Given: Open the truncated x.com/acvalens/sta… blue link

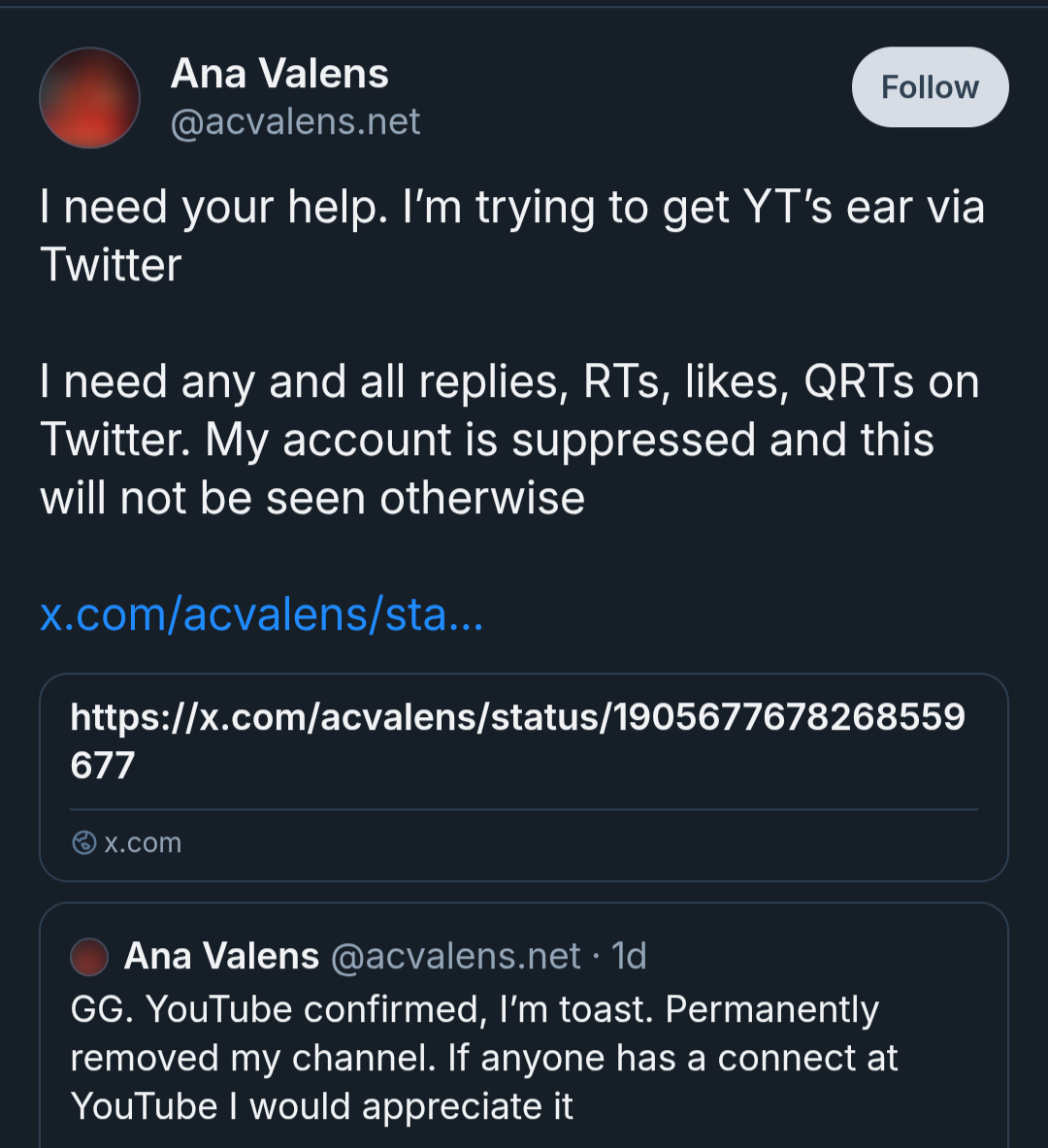Looking at the screenshot, I should (x=261, y=614).
